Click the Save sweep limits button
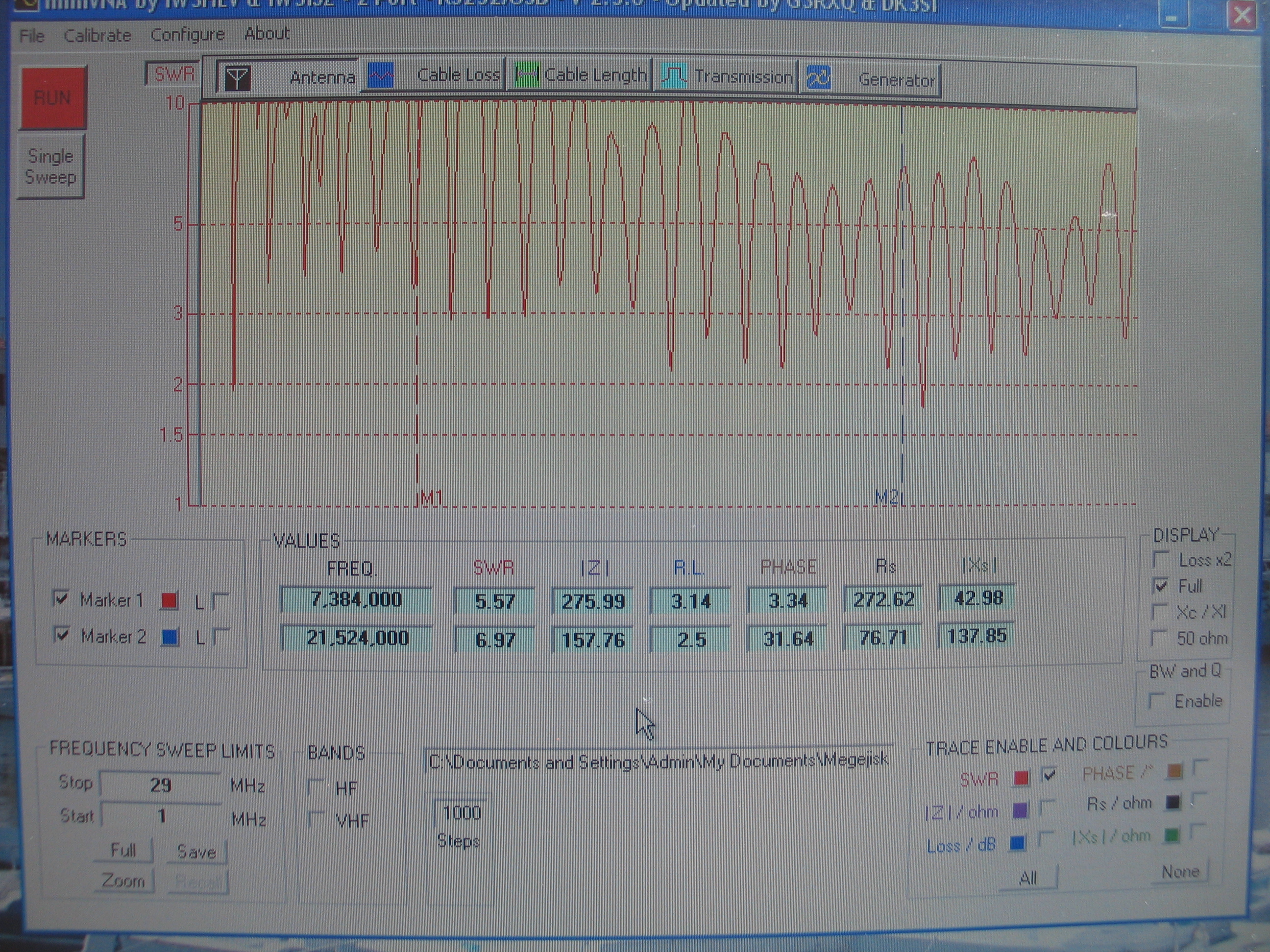 coord(197,852)
